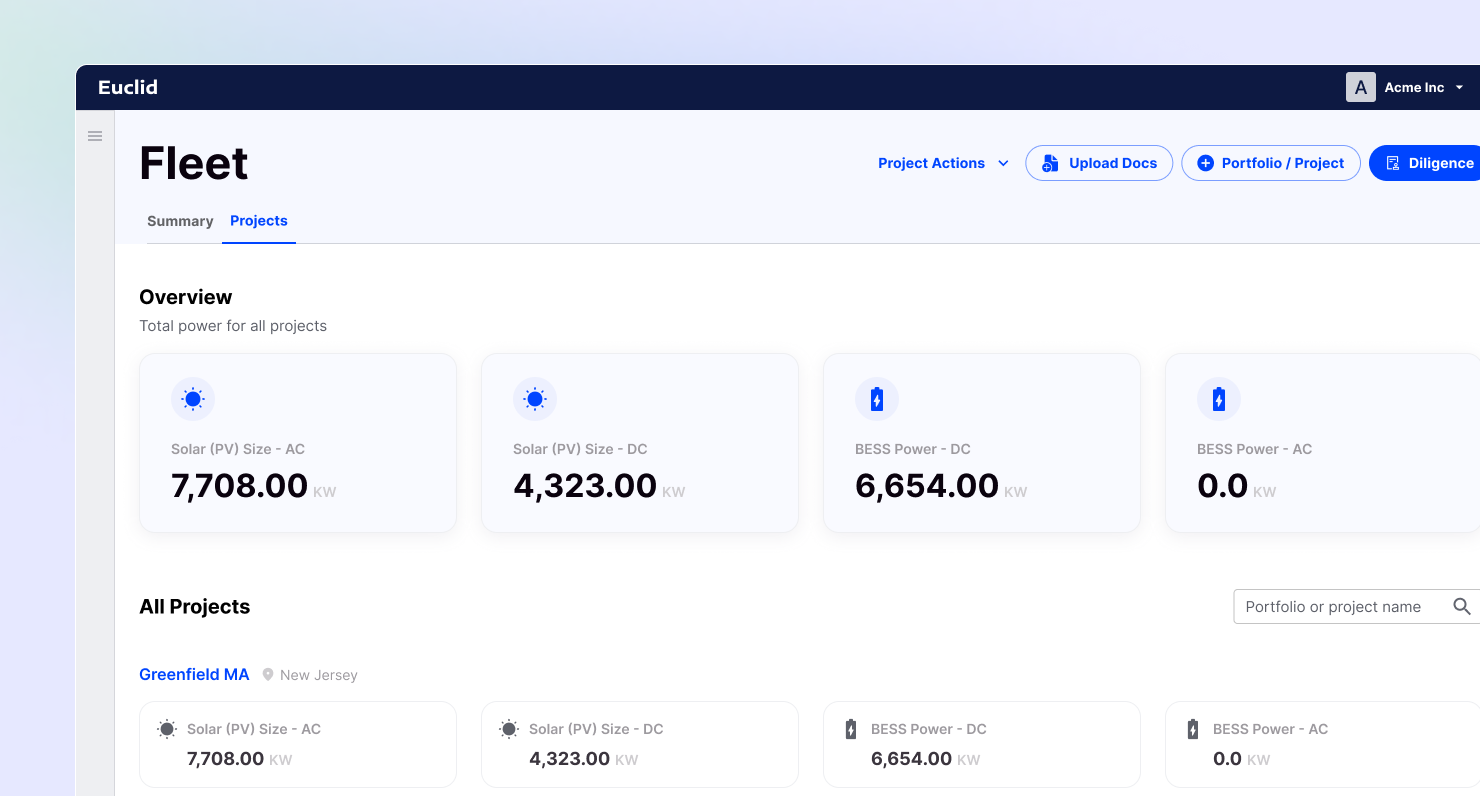Click the All Projects heading
Image resolution: width=1480 pixels, height=796 pixels.
coord(195,607)
